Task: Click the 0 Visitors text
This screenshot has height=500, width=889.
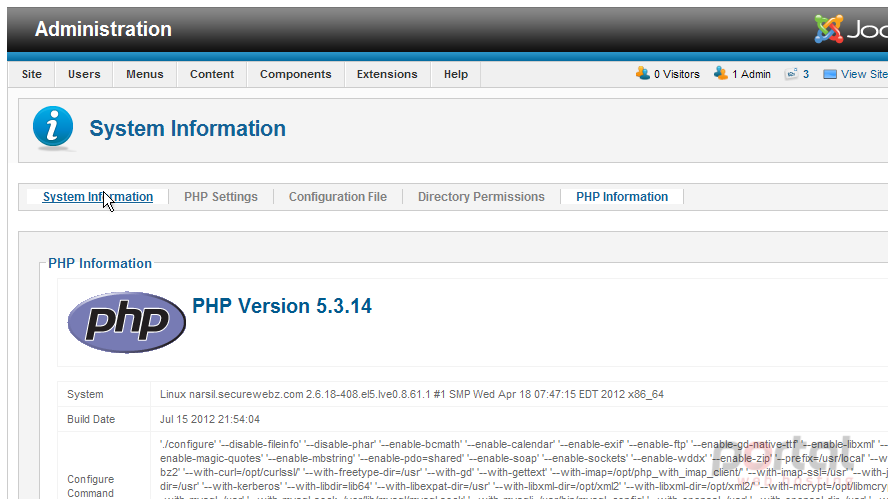Action: [x=676, y=74]
